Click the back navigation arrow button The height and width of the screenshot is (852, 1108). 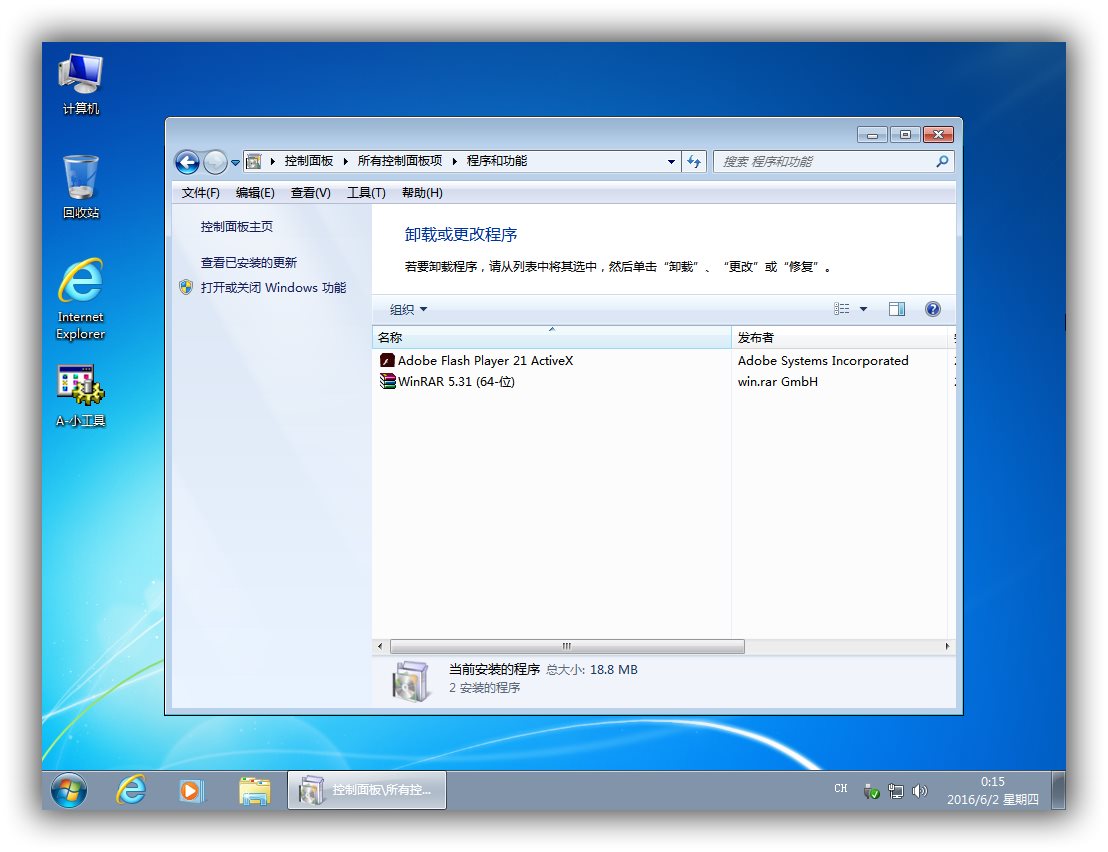(x=187, y=162)
